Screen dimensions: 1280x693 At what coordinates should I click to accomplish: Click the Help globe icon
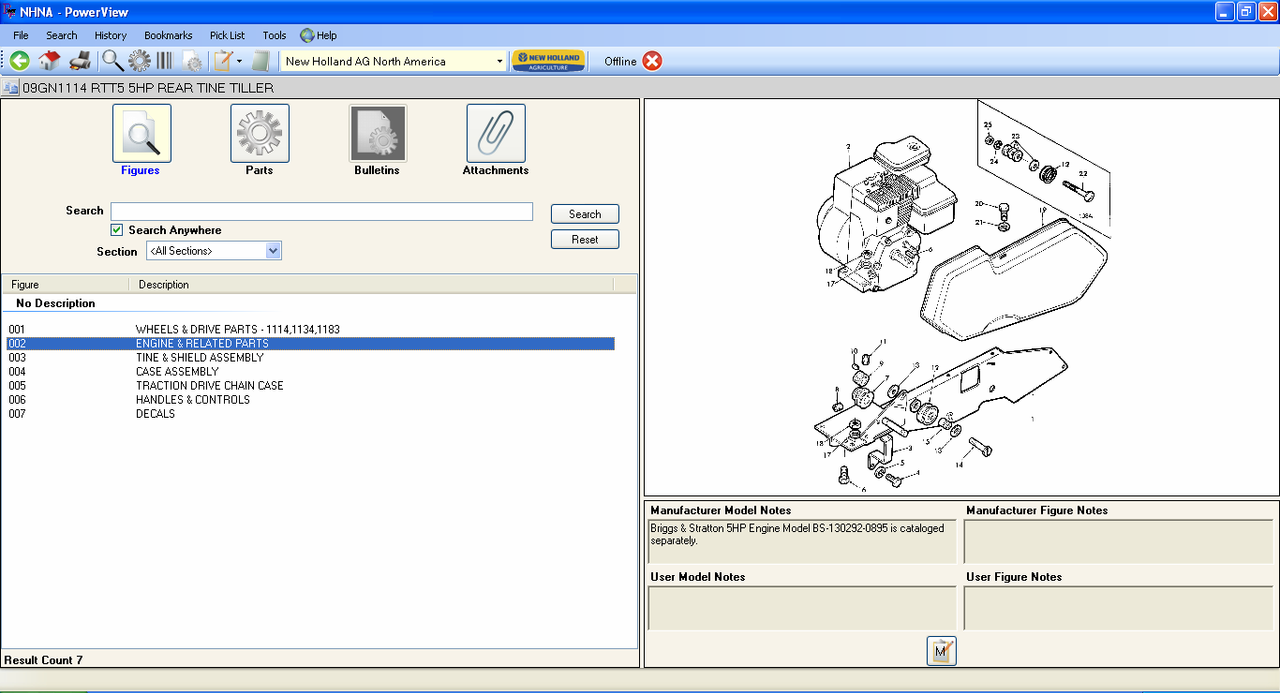307,35
